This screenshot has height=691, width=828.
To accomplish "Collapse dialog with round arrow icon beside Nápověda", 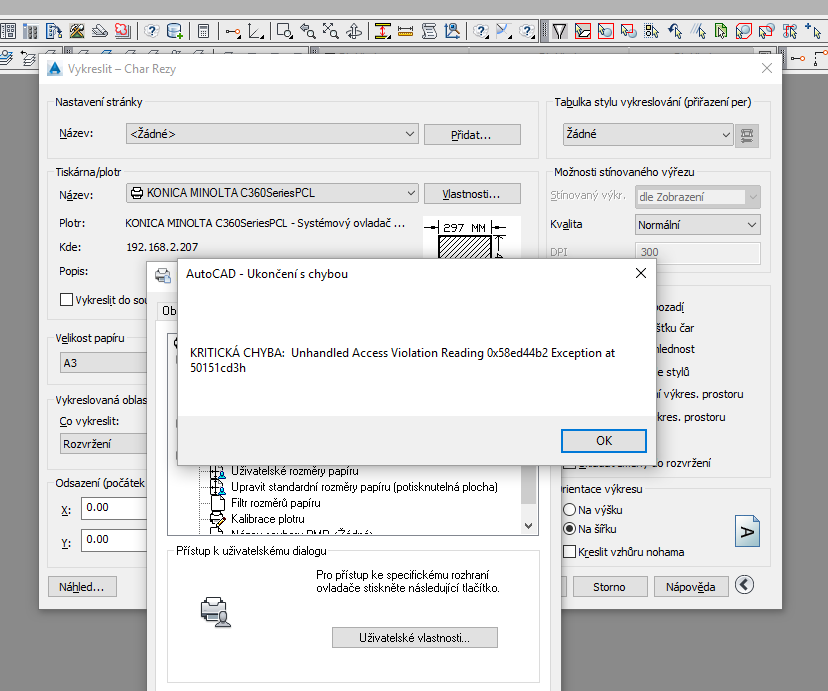I will point(744,586).
